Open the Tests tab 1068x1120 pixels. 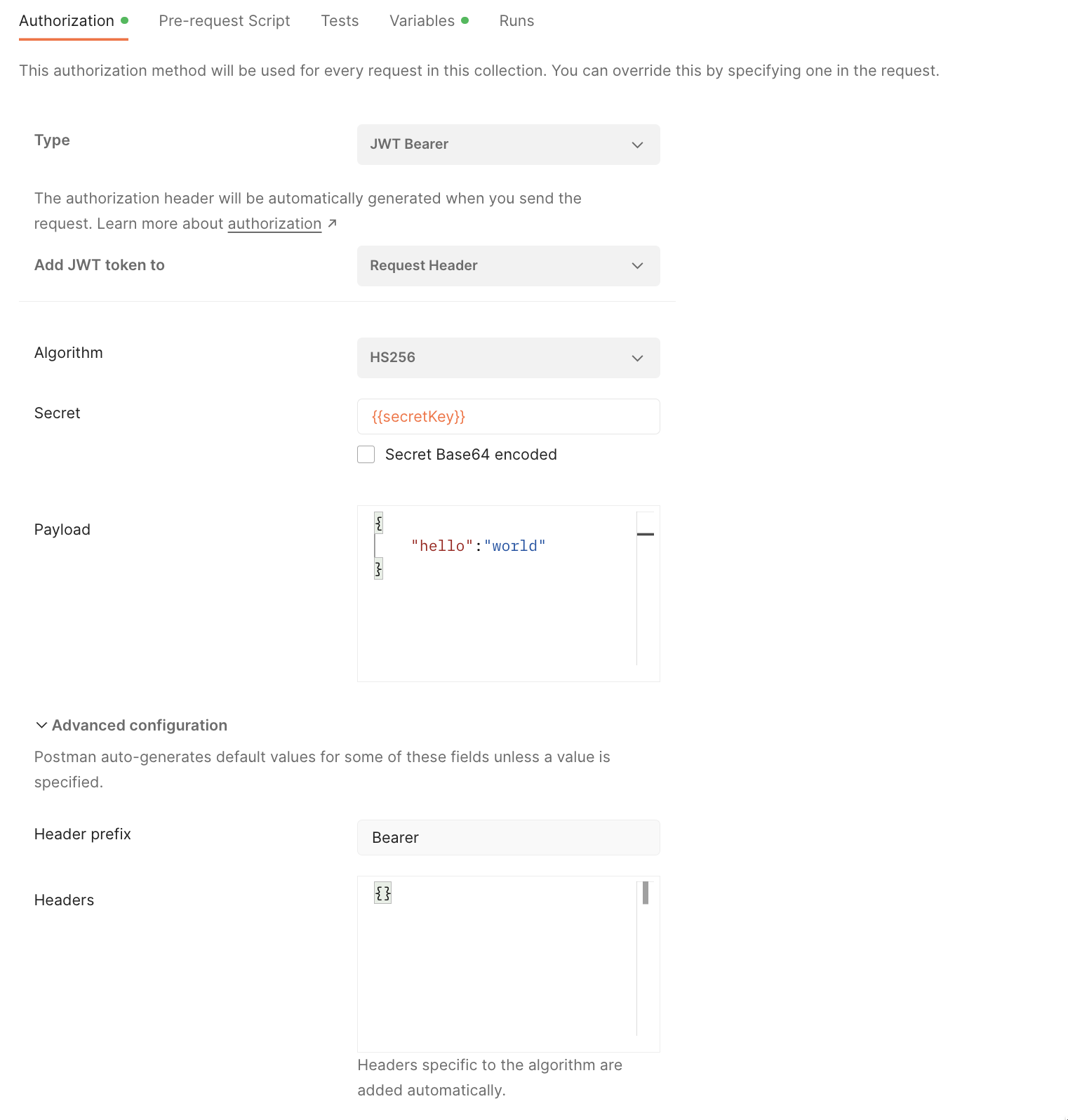340,20
